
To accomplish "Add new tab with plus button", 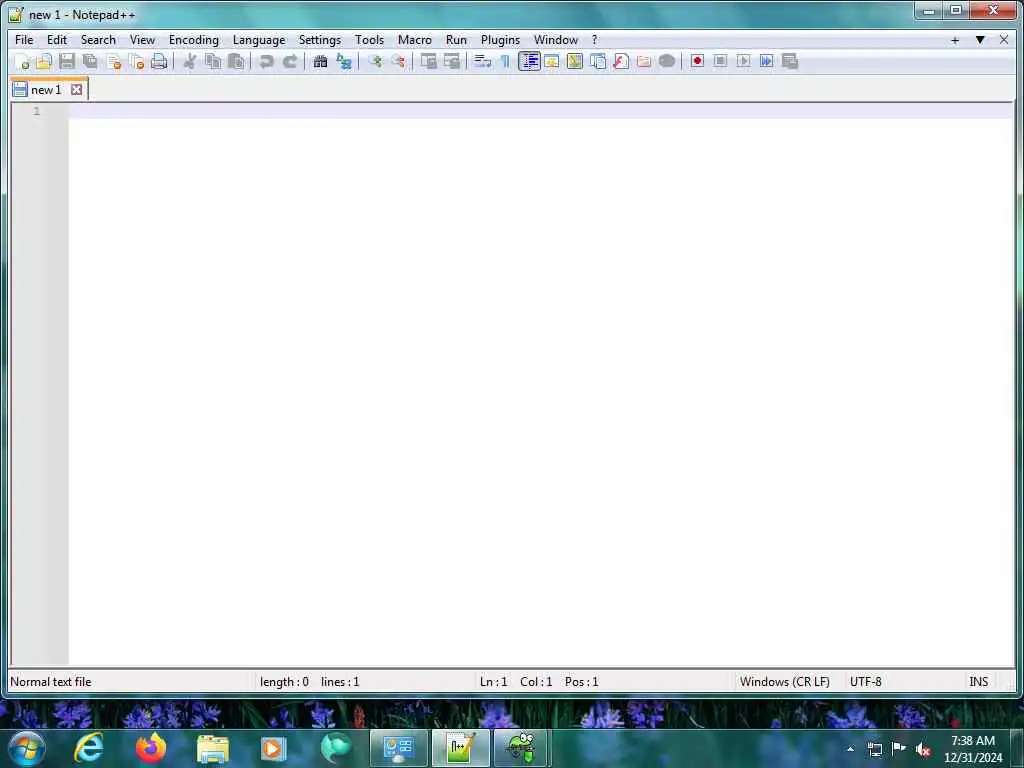I will (955, 40).
